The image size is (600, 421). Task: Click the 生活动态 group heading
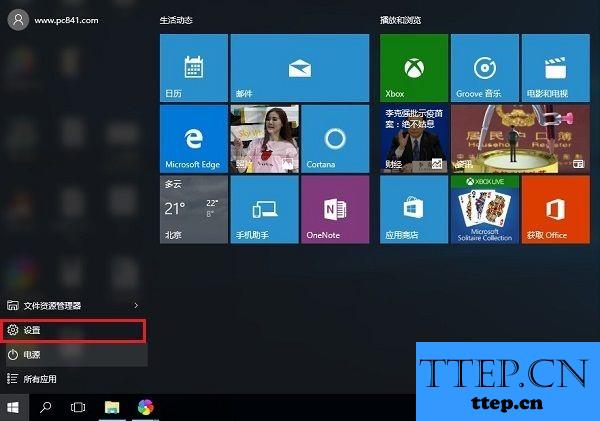[176, 20]
